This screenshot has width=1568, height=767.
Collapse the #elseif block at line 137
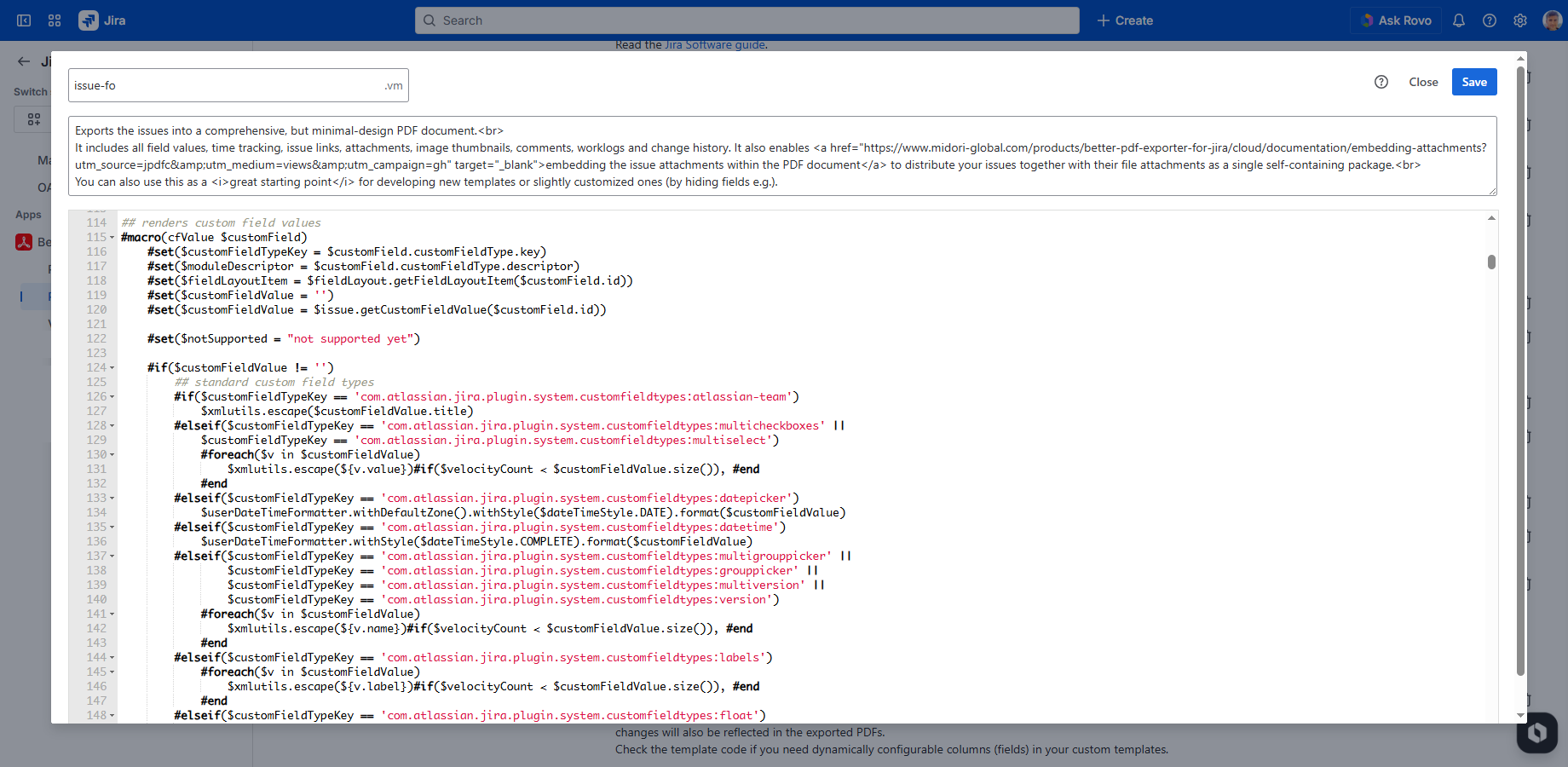pyautogui.click(x=112, y=557)
